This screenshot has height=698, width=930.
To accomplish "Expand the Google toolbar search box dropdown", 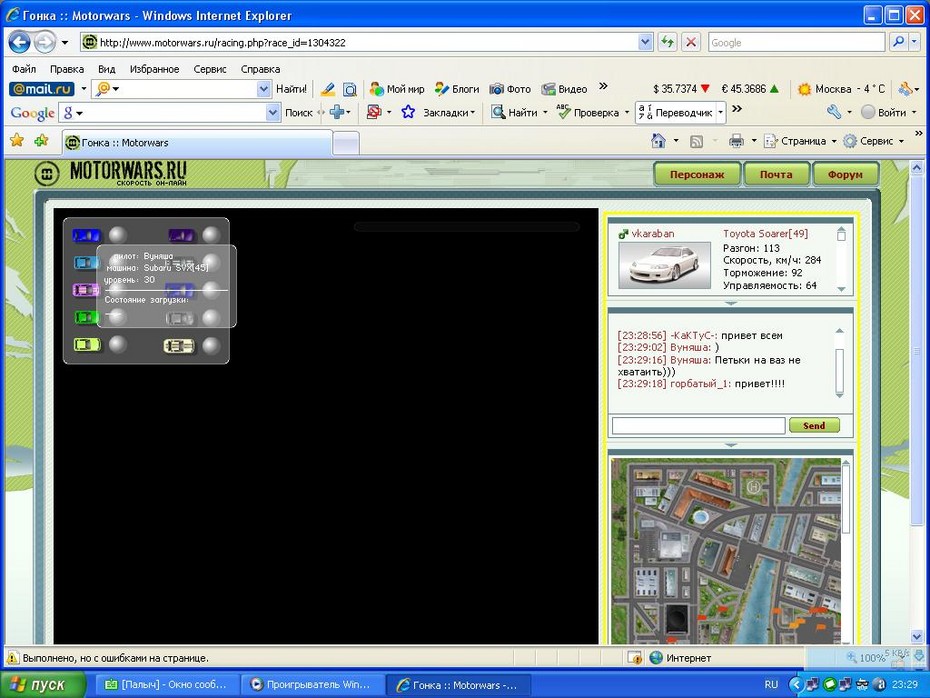I will point(273,112).
